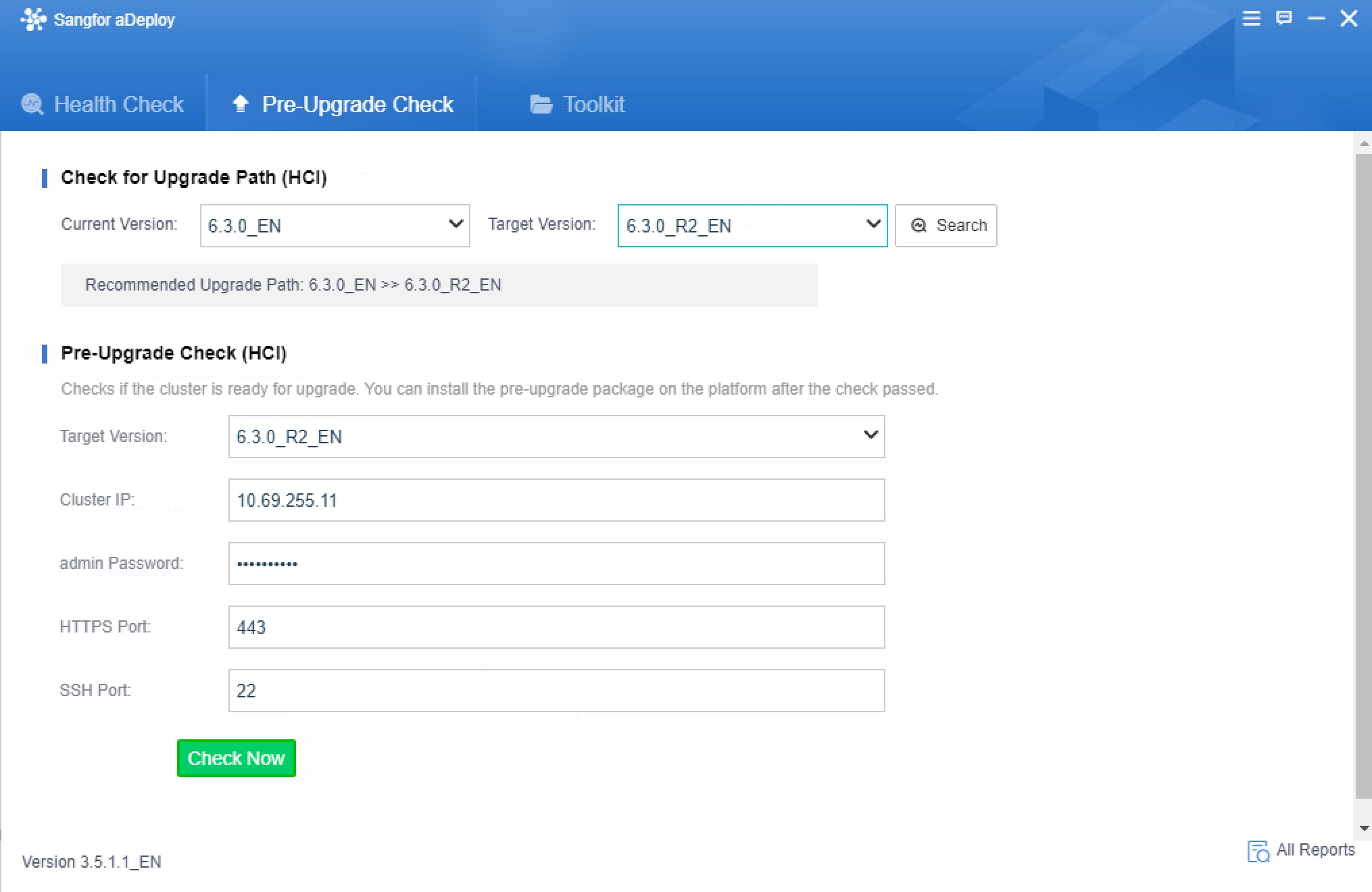Click the Version 3.5.1.1_EN label
The image size is (1372, 892).
click(x=91, y=862)
